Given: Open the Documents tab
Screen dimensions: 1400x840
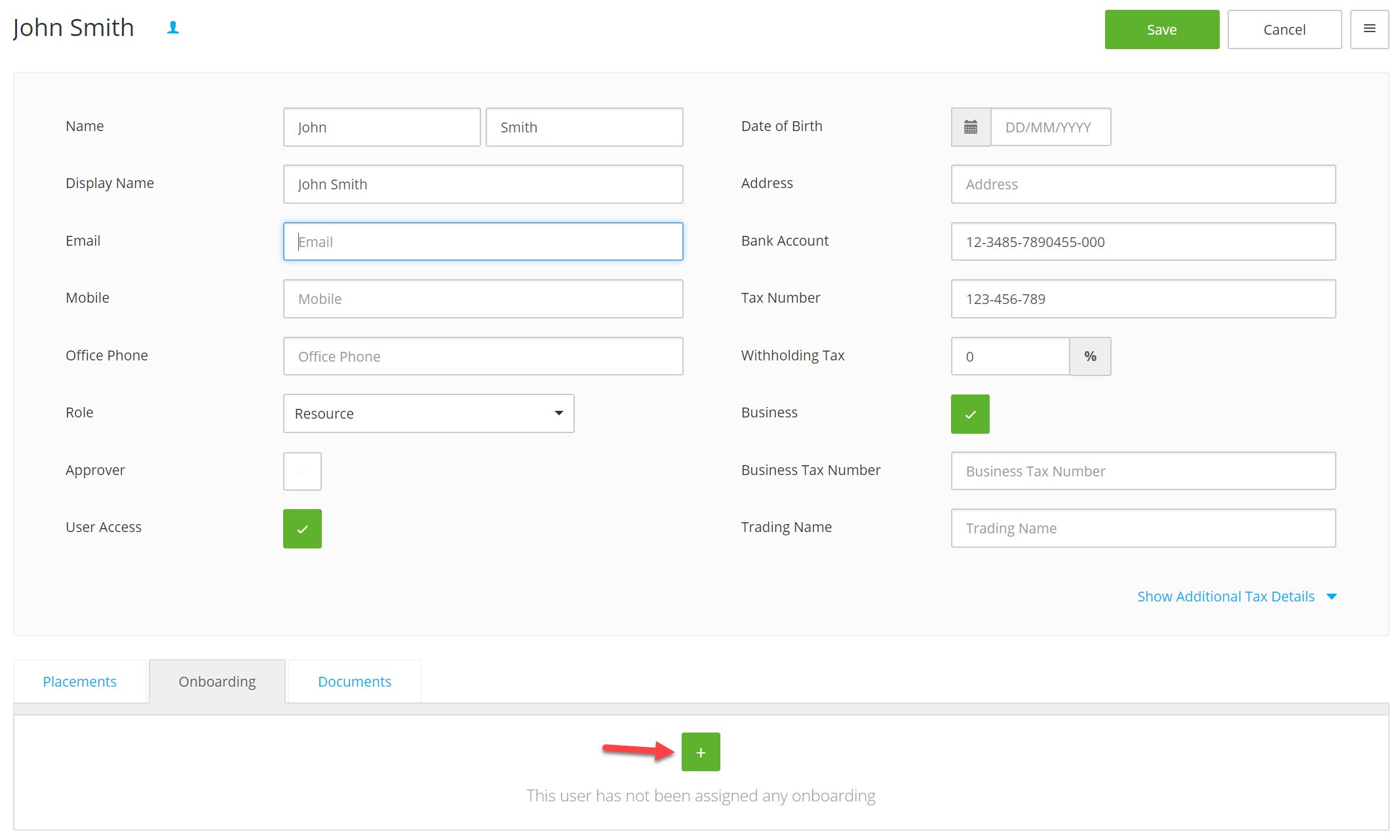Looking at the screenshot, I should [x=355, y=681].
